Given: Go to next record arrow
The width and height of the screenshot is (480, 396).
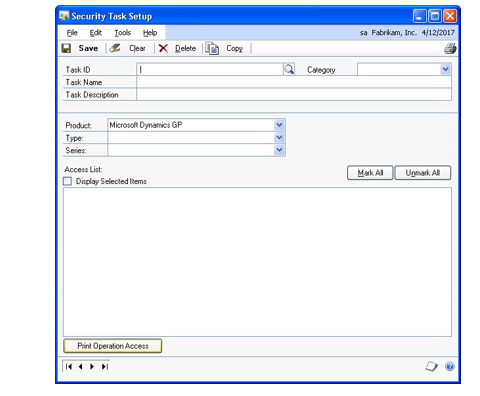Looking at the screenshot, I should tap(92, 367).
